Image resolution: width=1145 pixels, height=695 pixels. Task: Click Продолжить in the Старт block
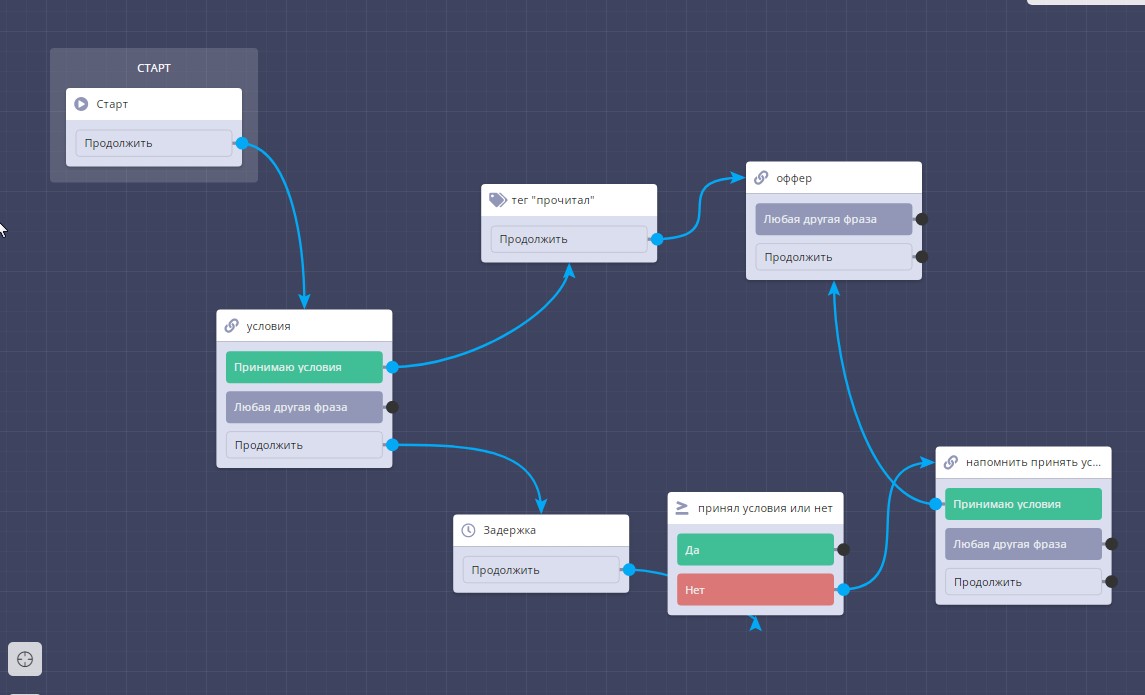153,143
